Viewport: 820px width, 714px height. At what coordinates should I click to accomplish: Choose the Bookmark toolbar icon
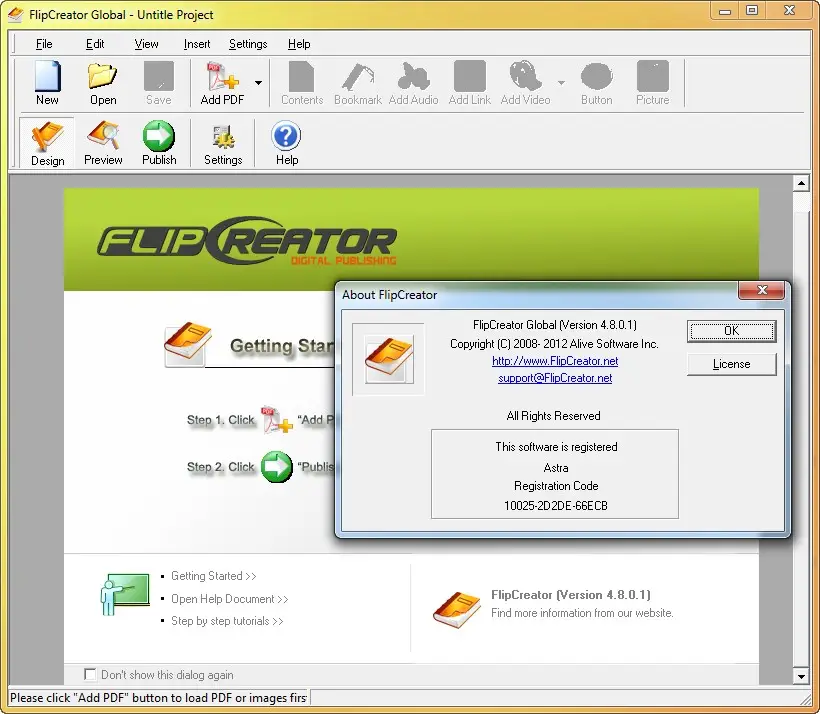(x=358, y=83)
